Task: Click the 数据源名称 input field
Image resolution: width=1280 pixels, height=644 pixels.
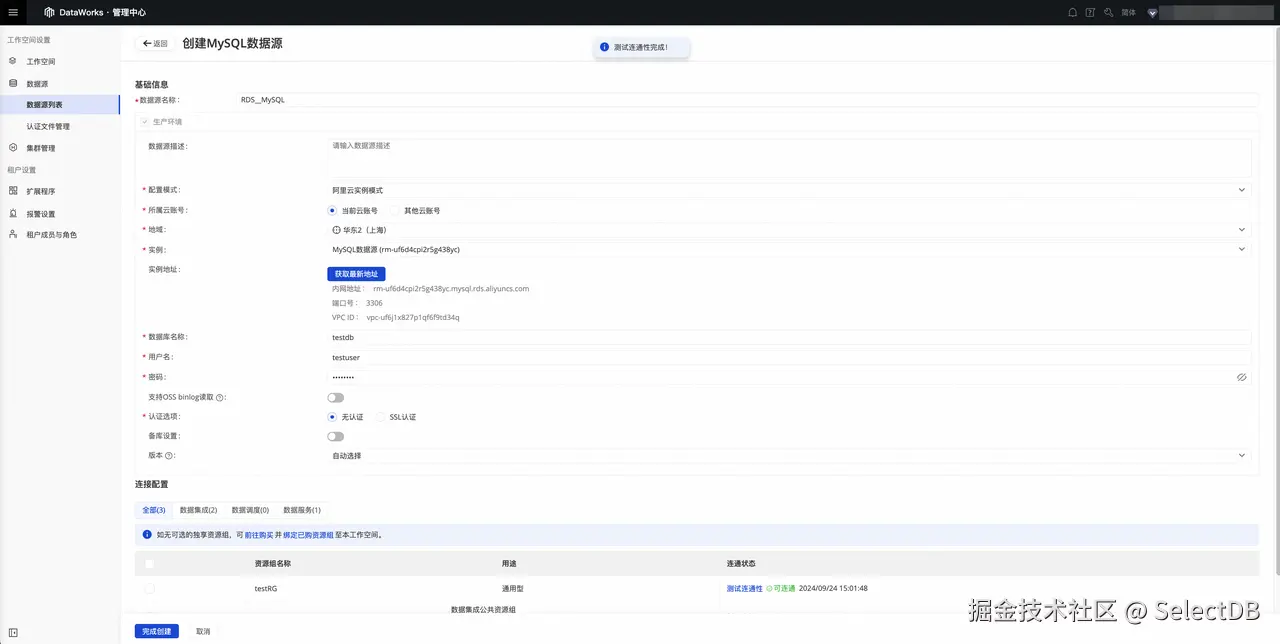Action: (x=746, y=100)
